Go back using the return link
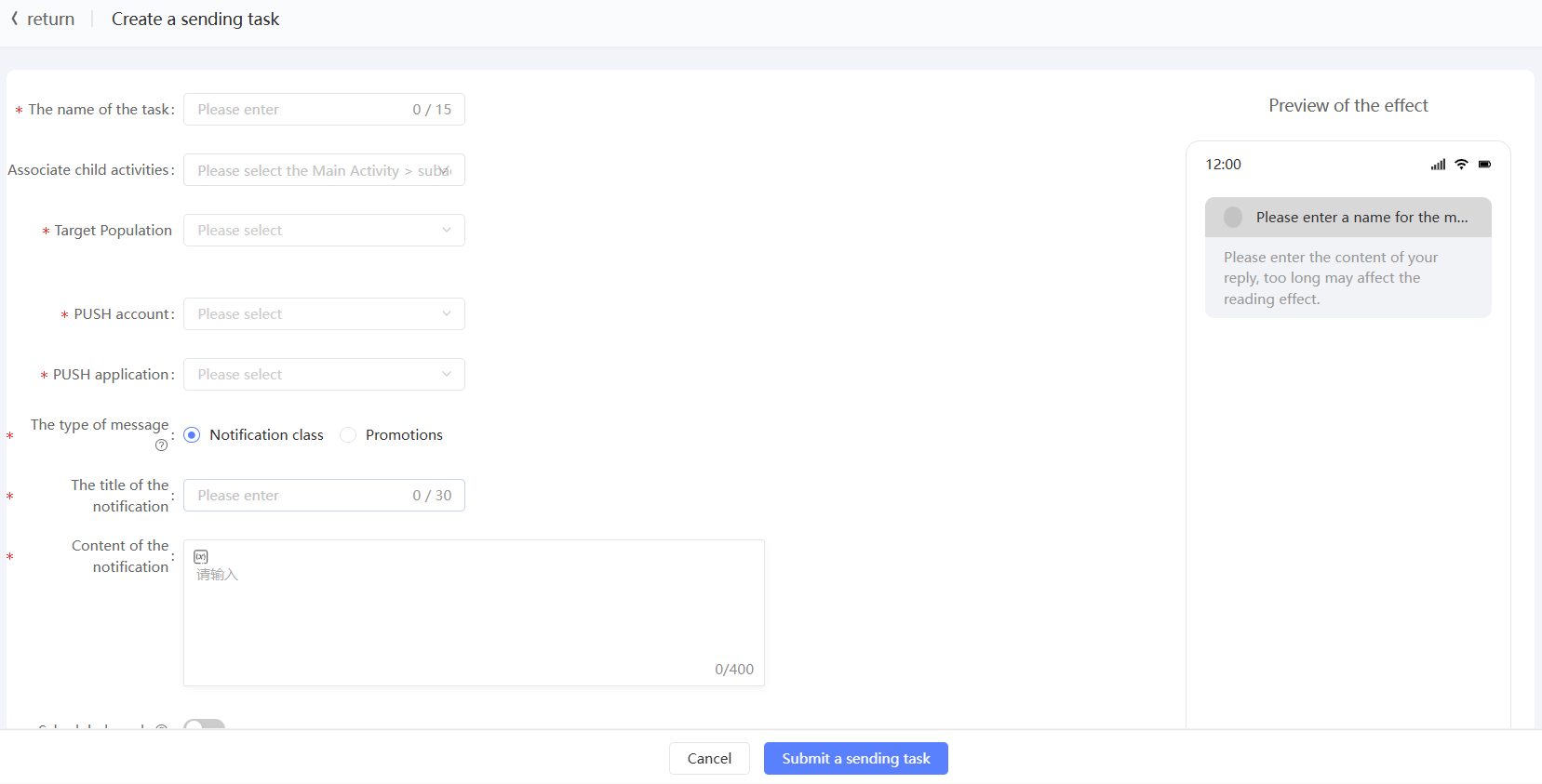 click(x=43, y=19)
